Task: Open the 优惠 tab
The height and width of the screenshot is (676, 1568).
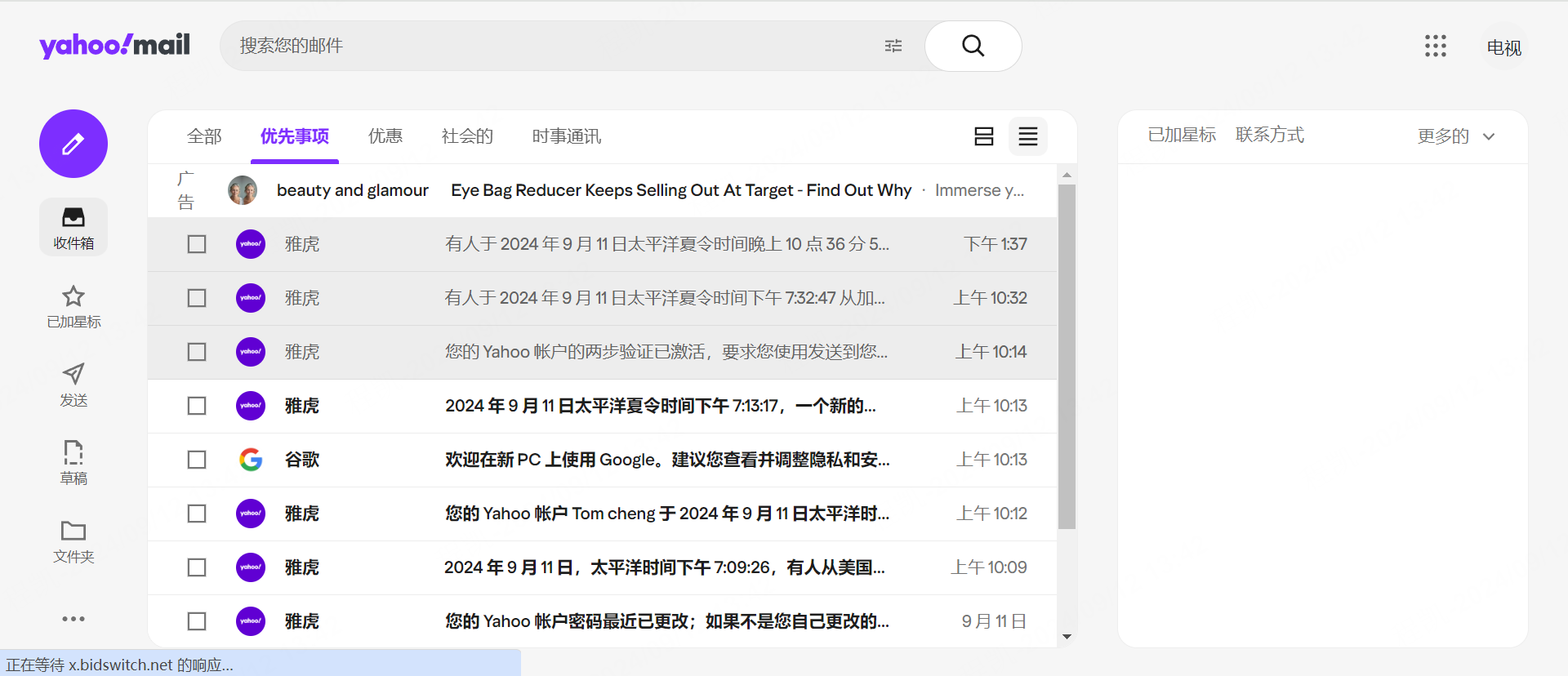Action: (x=385, y=136)
